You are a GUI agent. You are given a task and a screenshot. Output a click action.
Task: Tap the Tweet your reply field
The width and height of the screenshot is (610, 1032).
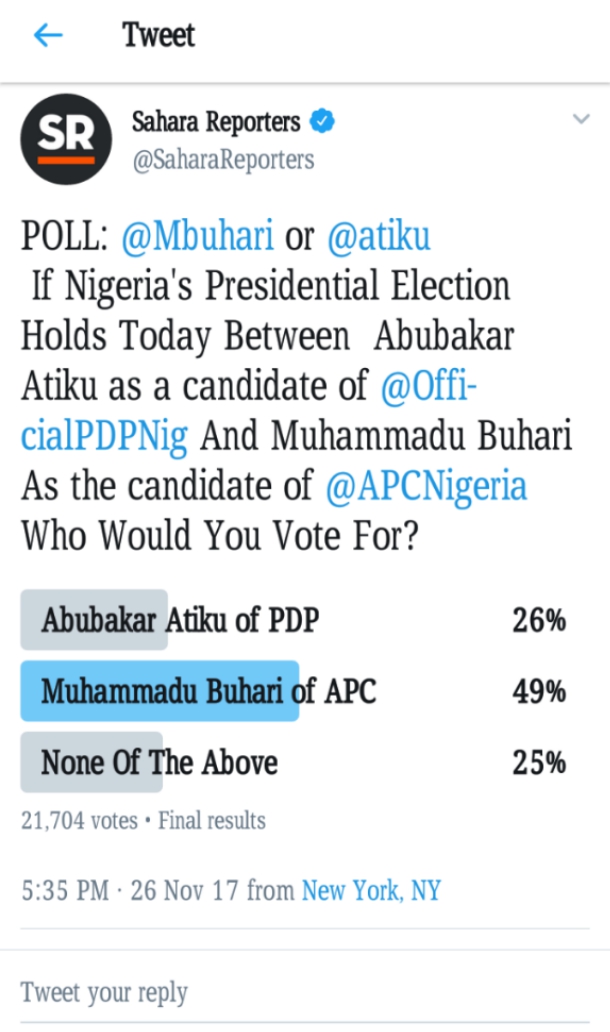point(104,993)
